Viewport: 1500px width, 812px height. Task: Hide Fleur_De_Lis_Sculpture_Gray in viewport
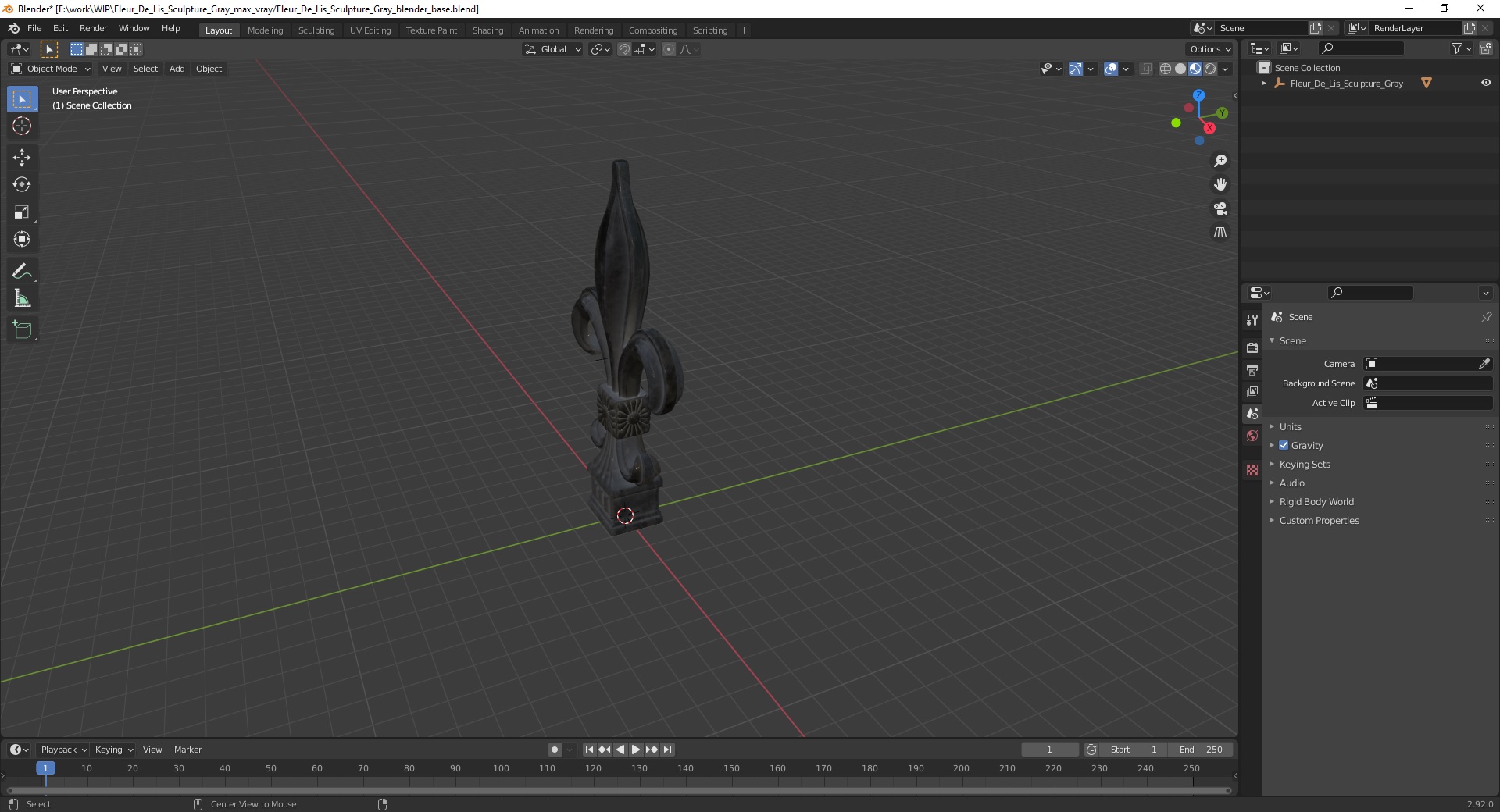pyautogui.click(x=1486, y=83)
